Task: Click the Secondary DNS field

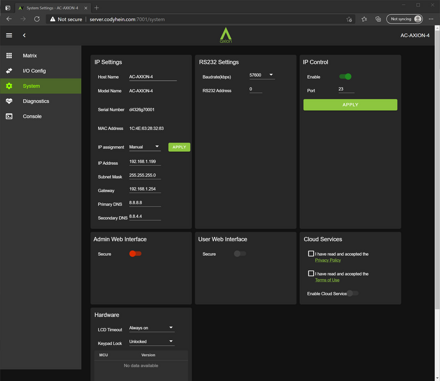Action: click(145, 217)
